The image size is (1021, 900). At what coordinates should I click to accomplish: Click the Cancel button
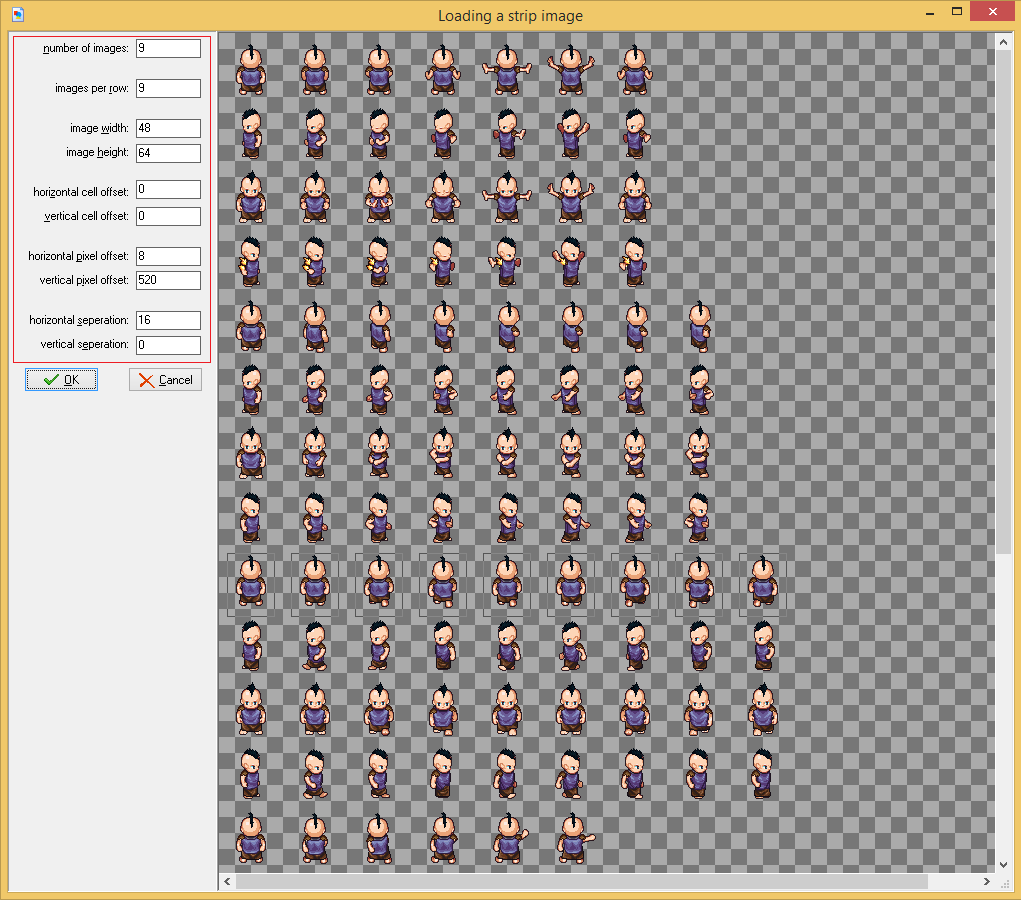pos(165,380)
